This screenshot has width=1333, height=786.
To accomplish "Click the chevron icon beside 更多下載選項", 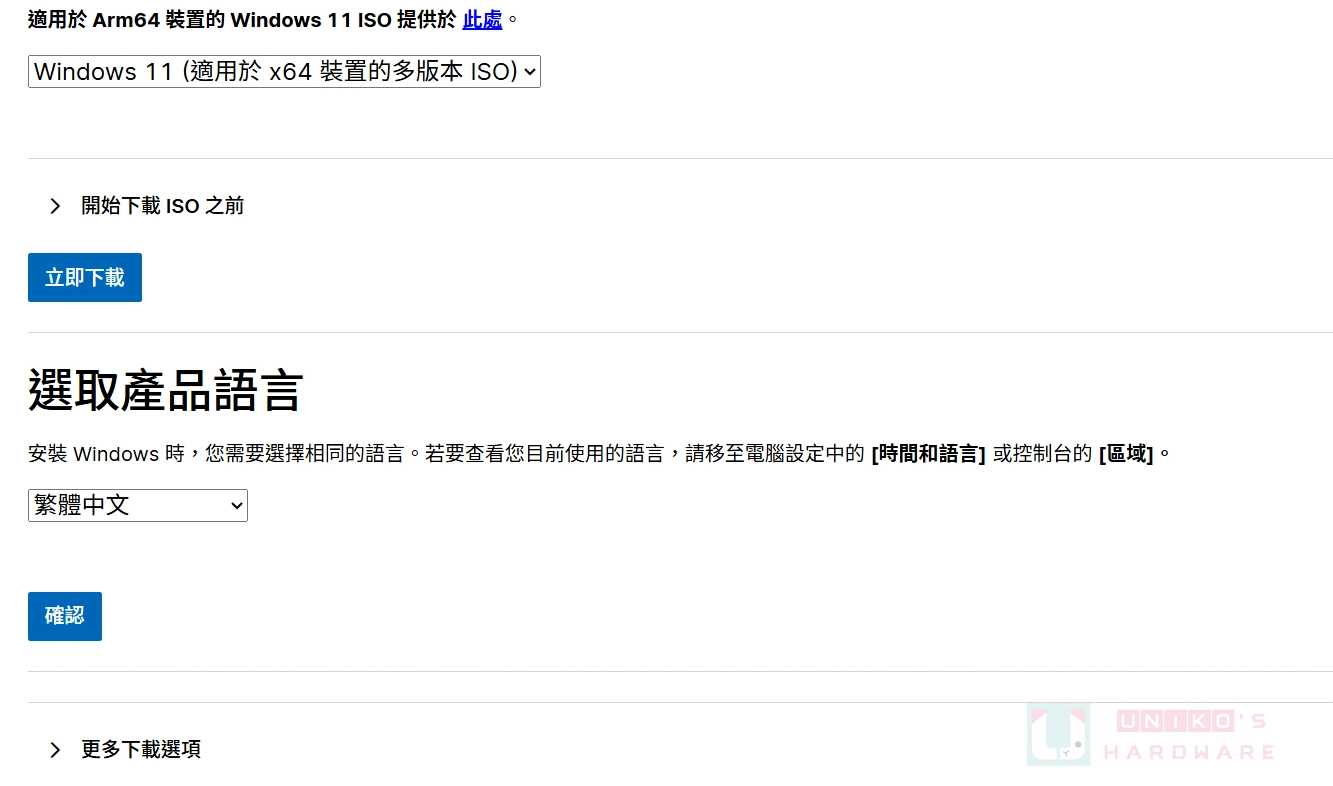I will pos(55,750).
